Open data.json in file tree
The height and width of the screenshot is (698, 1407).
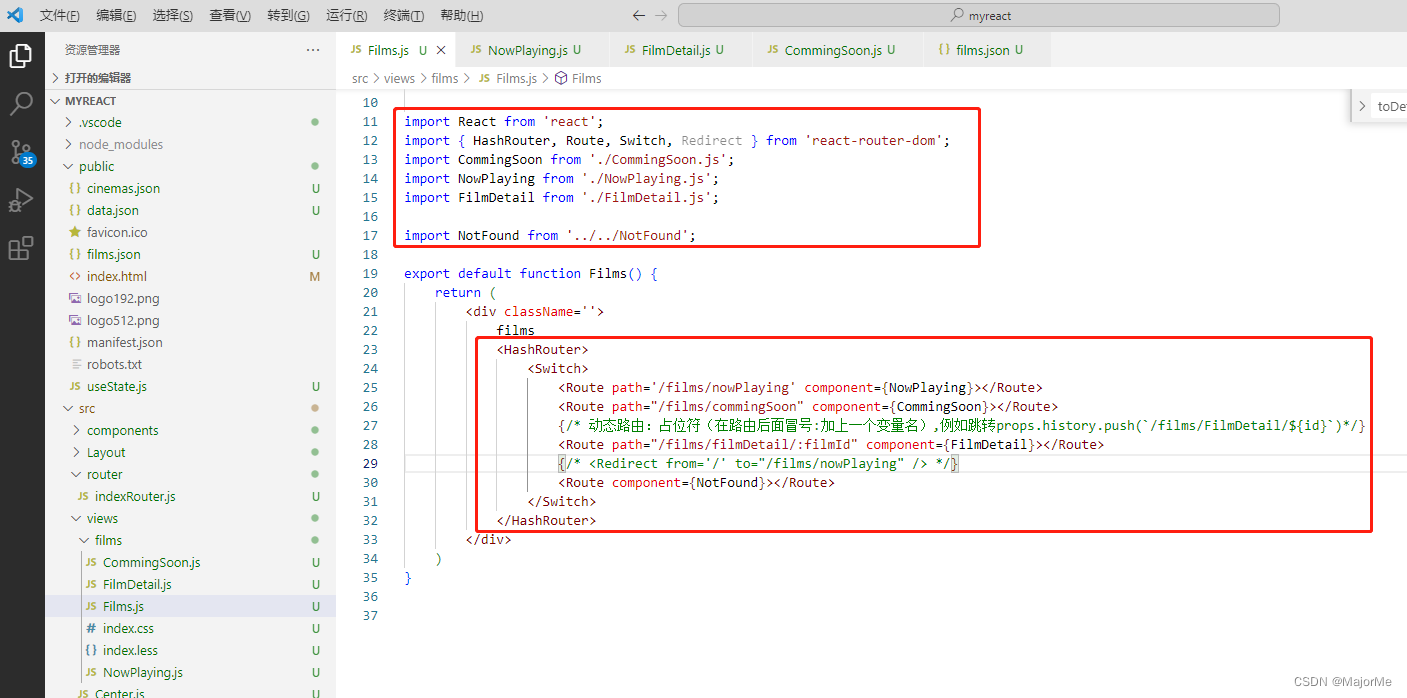[x=190, y=210]
